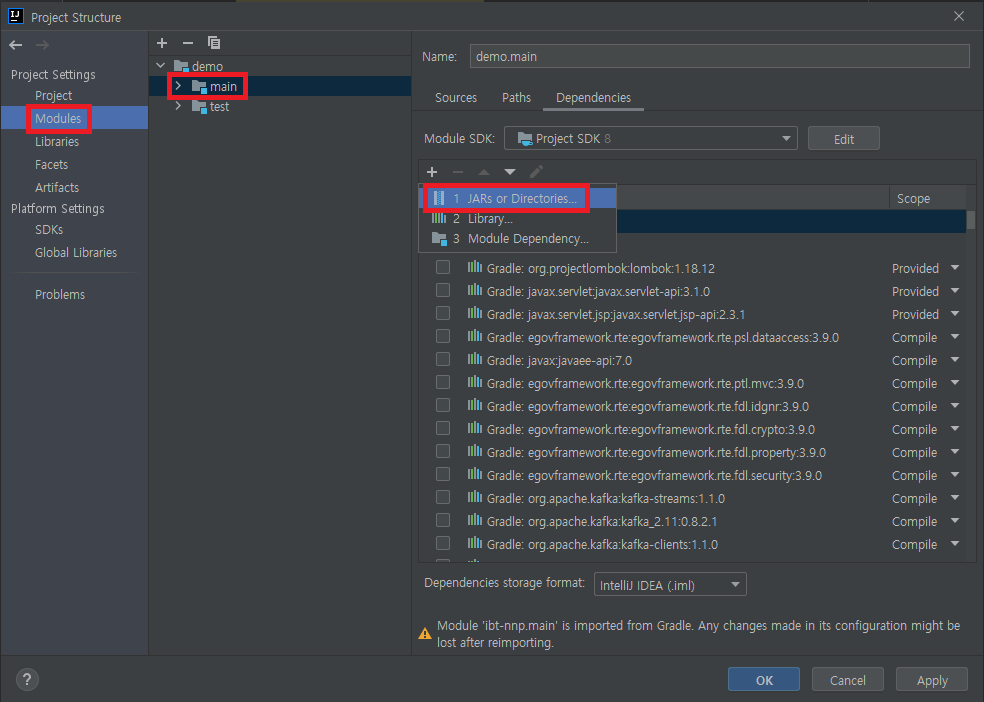Switch to the Dependencies tab
The height and width of the screenshot is (702, 984).
click(x=593, y=97)
